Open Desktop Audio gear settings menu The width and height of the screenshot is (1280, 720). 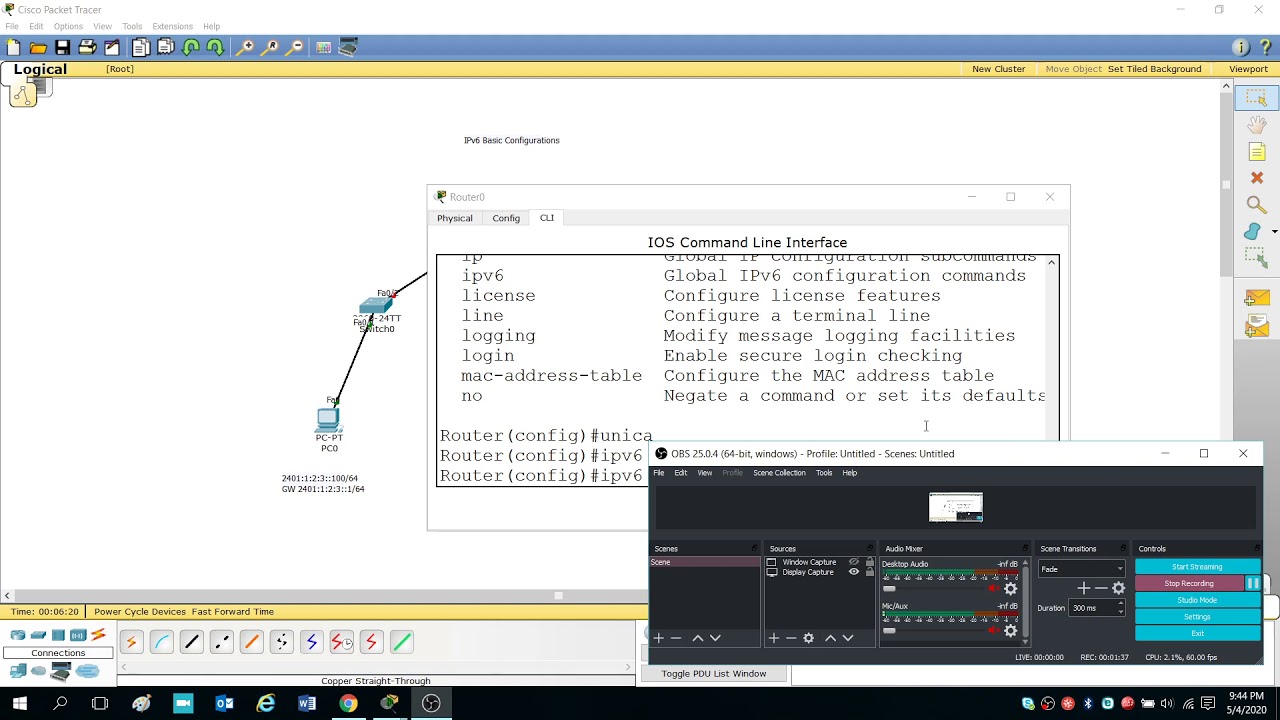(x=1011, y=588)
